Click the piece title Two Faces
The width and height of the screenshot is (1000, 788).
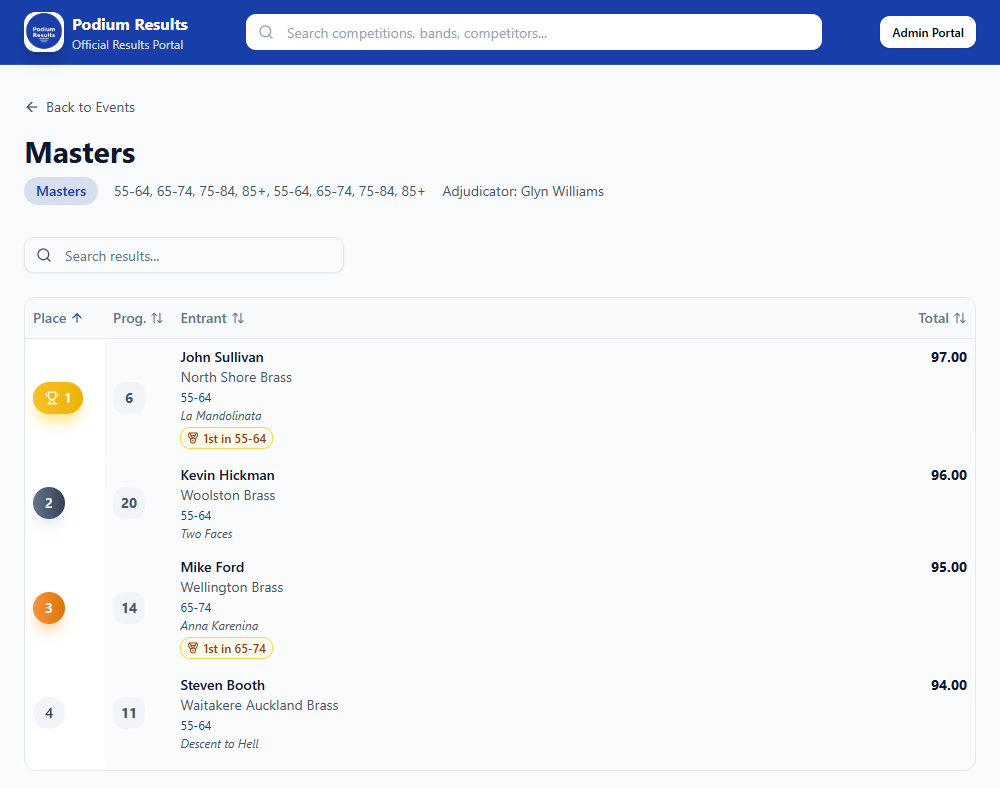(207, 534)
